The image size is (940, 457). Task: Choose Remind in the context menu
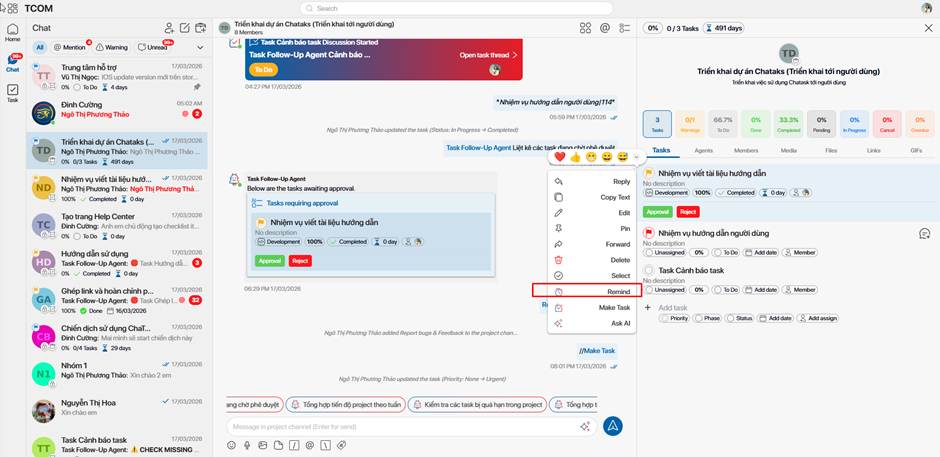[x=590, y=291]
